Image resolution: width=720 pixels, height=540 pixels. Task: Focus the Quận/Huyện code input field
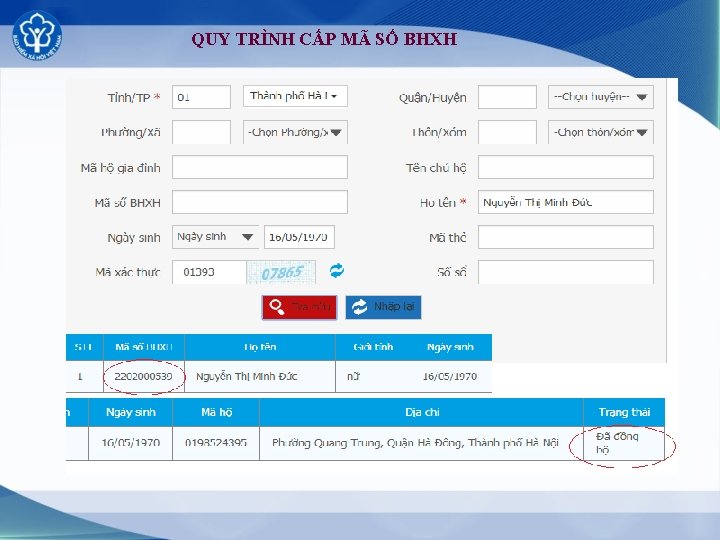click(507, 97)
